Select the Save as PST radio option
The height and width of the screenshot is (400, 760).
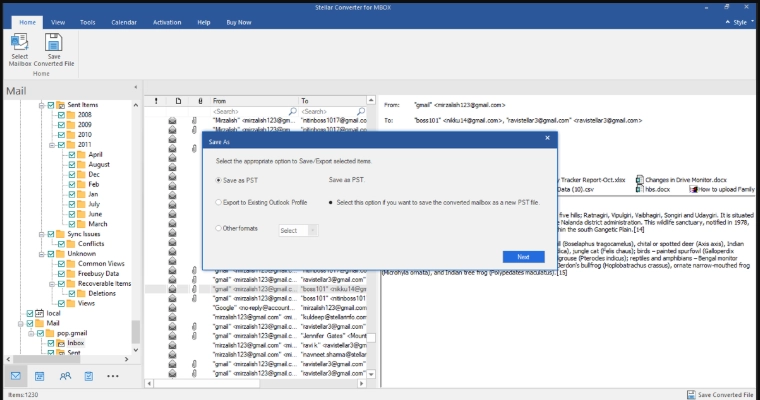(x=219, y=180)
